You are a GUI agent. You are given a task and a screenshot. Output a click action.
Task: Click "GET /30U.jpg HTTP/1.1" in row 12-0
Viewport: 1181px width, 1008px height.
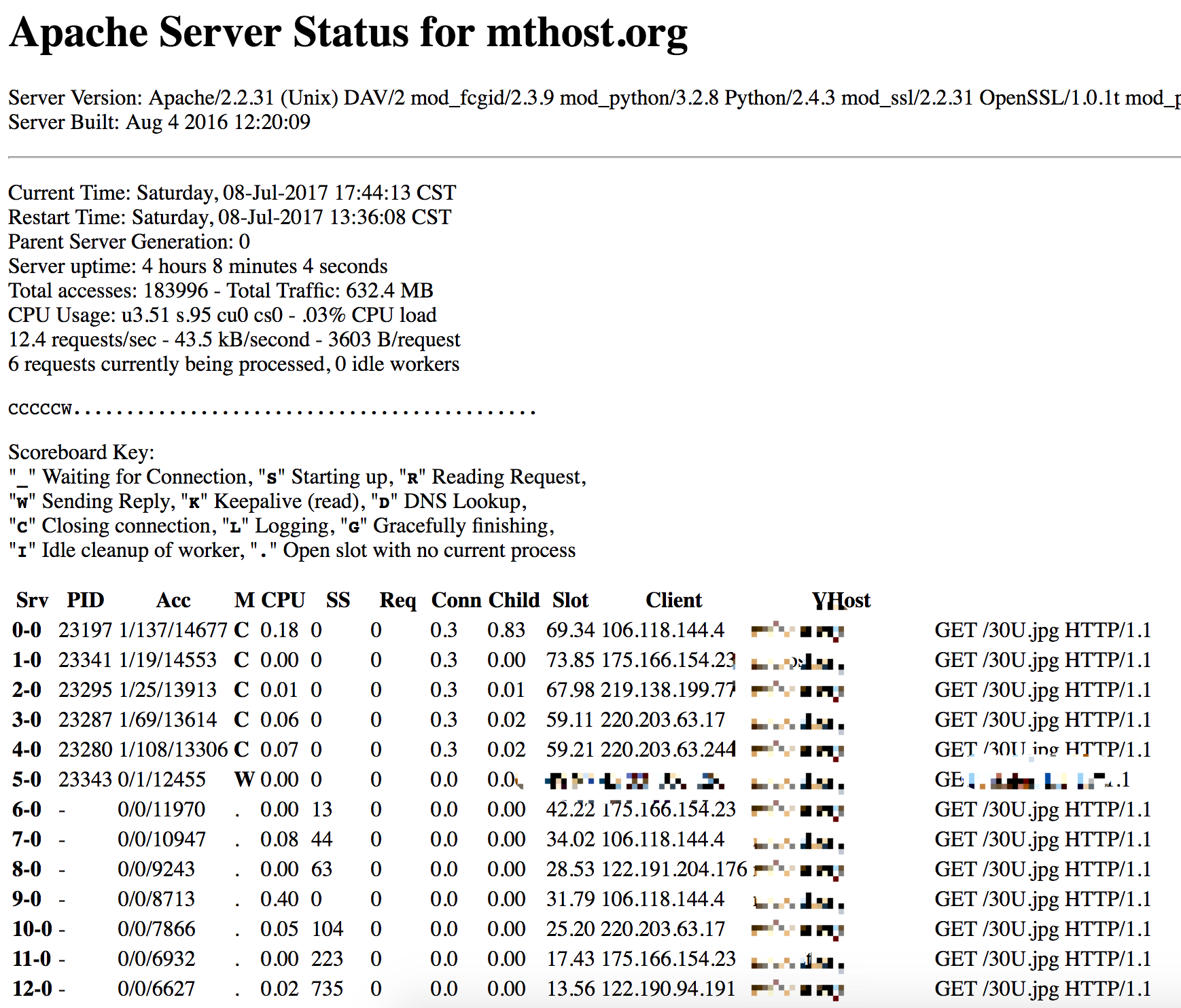point(1043,989)
